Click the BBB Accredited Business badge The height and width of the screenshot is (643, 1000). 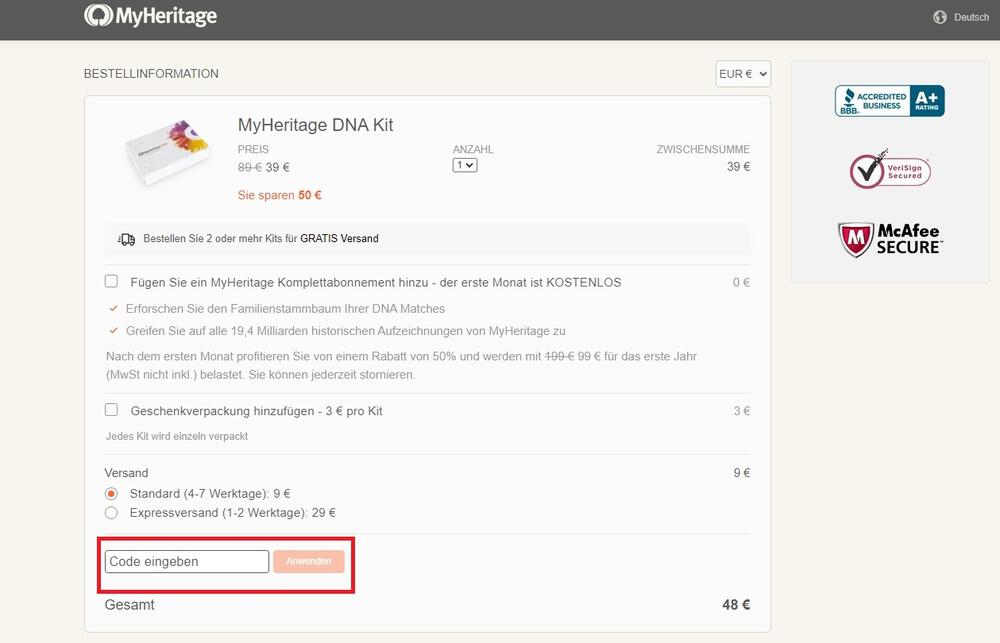point(890,101)
